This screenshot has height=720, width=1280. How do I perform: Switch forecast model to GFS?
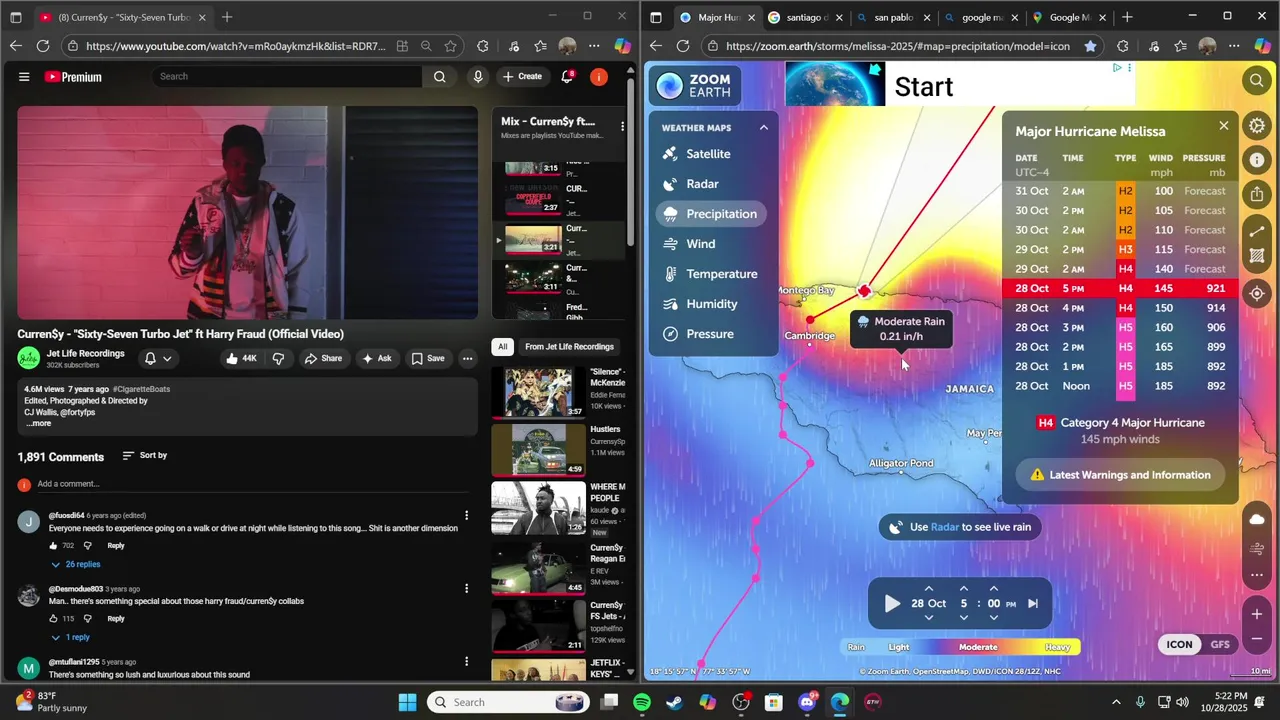[x=1220, y=645]
